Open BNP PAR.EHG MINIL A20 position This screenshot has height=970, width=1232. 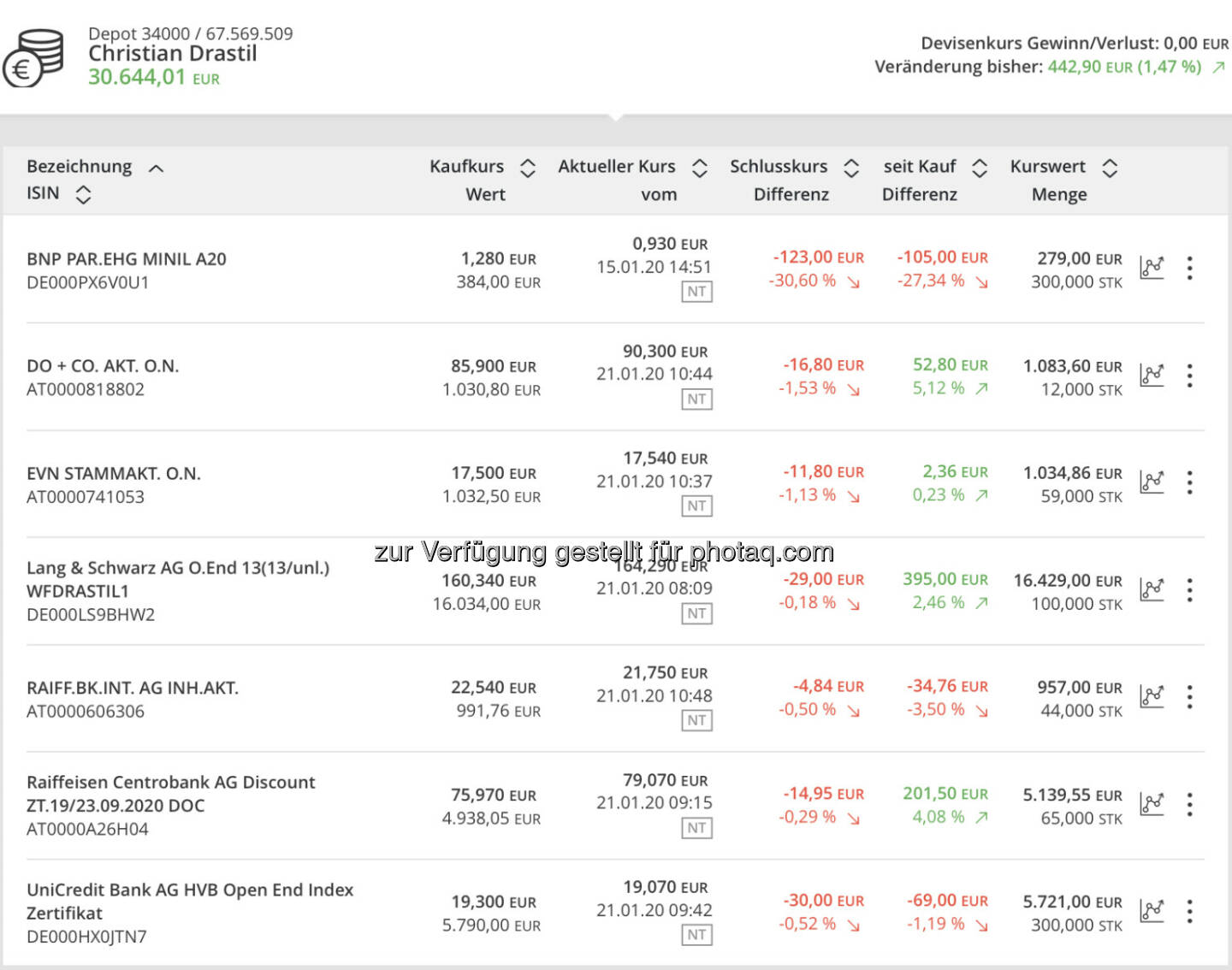click(x=127, y=259)
